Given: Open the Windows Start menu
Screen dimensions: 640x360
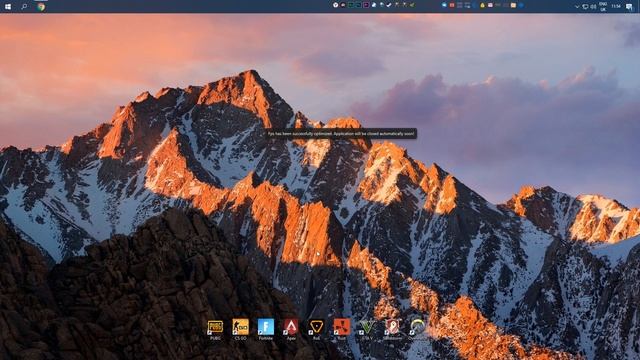Looking at the screenshot, I should 8,7.
